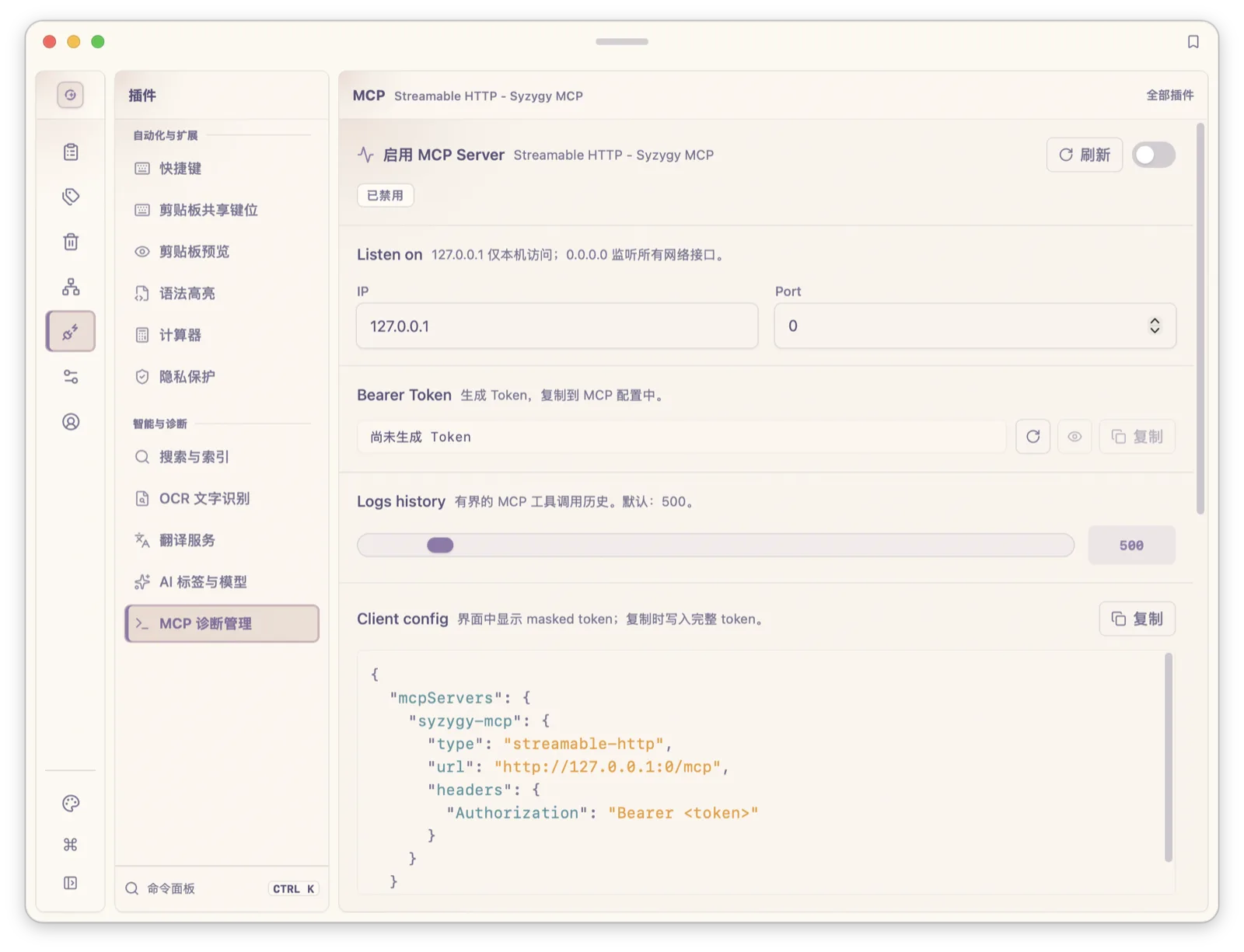The width and height of the screenshot is (1244, 952).
Task: Collapse the sidebar panel icon
Action: pyautogui.click(x=71, y=883)
